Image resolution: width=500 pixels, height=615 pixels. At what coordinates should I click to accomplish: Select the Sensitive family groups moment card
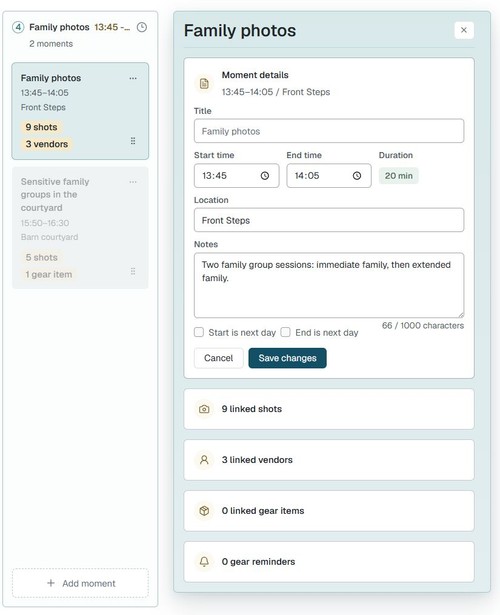(x=80, y=228)
